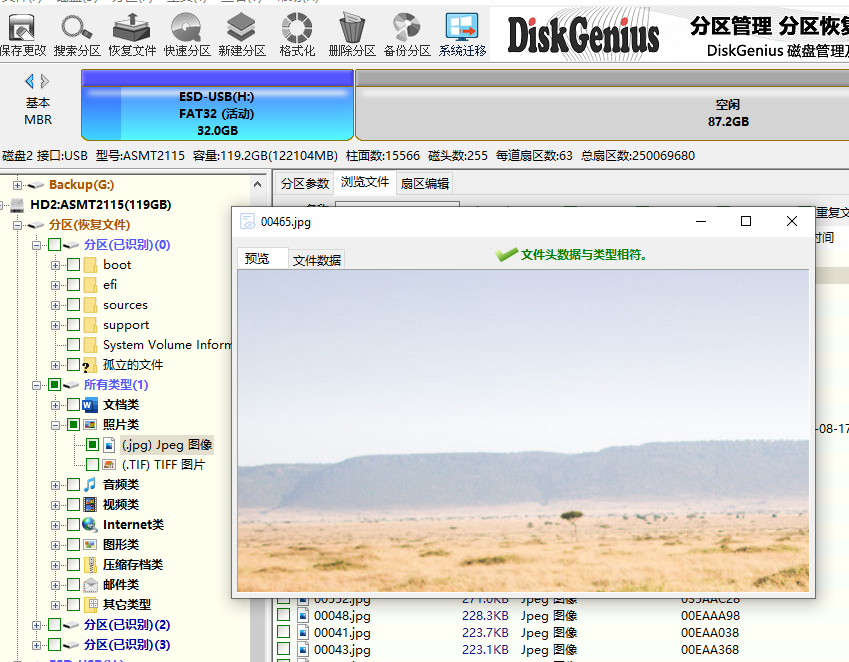Screen dimensions: 849x662
Task: Select the 空闲 87.2GB free space block
Action: click(x=602, y=105)
